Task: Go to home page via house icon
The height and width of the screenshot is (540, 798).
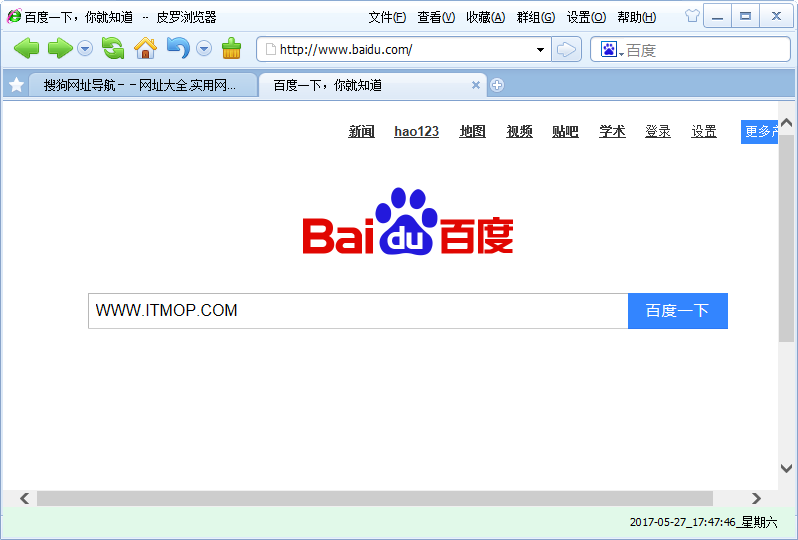Action: (146, 49)
